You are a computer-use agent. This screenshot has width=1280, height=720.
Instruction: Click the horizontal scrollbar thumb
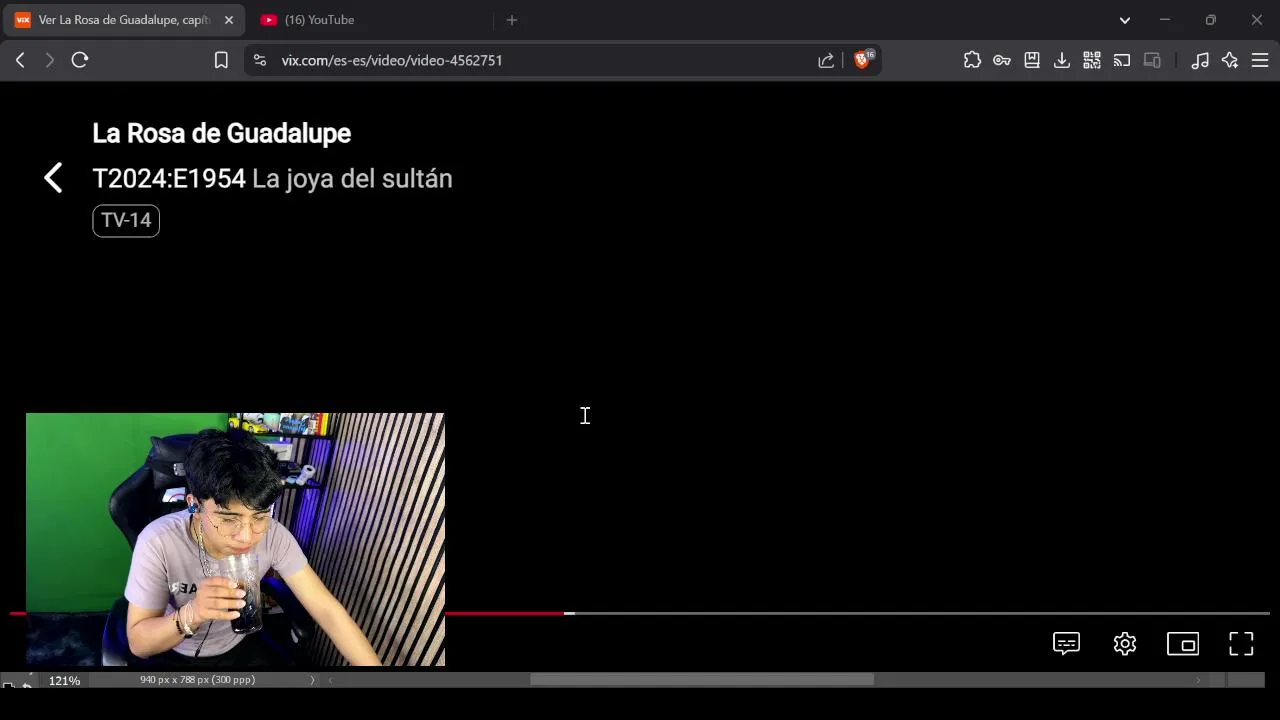pos(702,680)
